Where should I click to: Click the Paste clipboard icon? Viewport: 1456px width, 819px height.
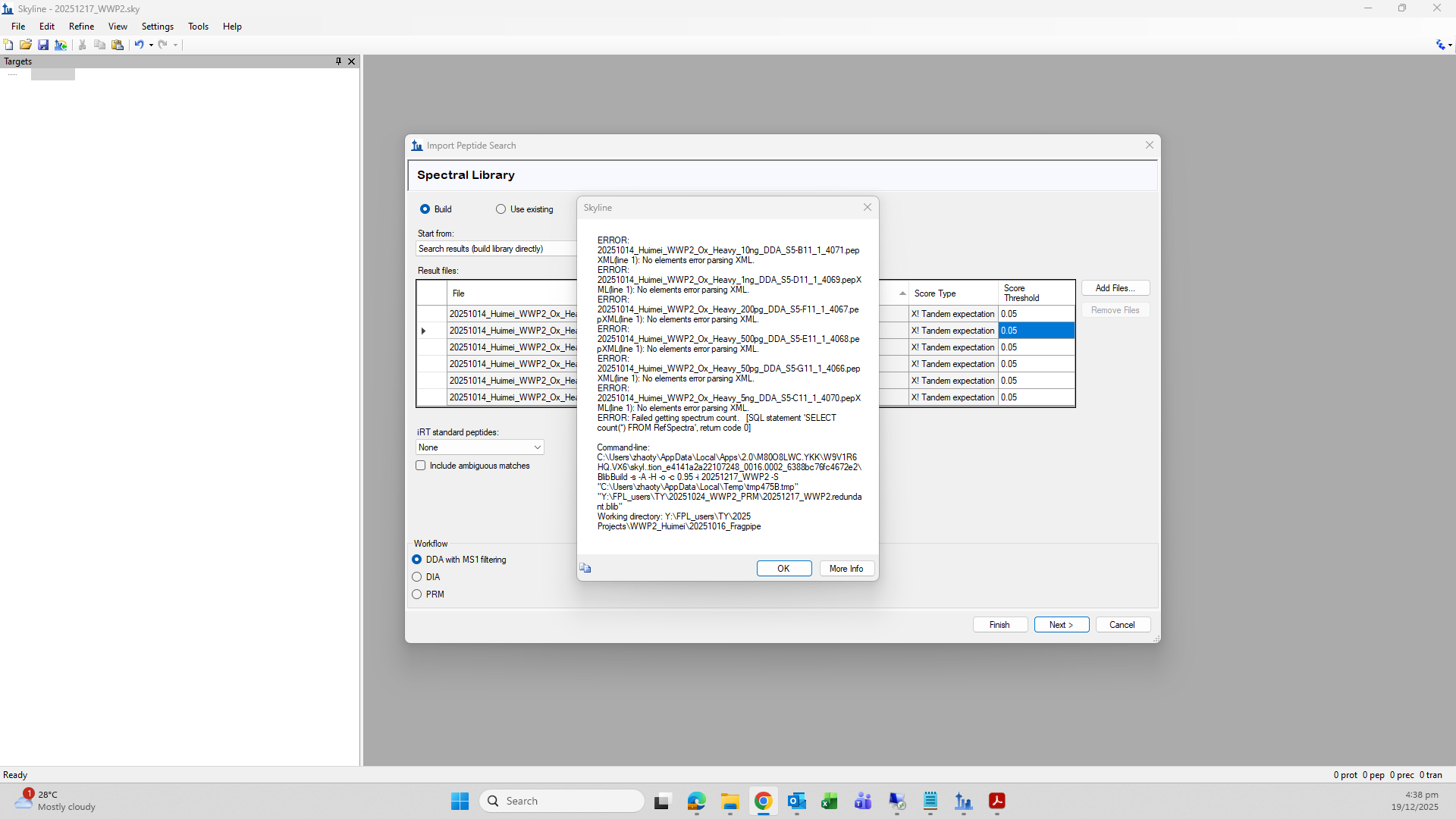(118, 45)
